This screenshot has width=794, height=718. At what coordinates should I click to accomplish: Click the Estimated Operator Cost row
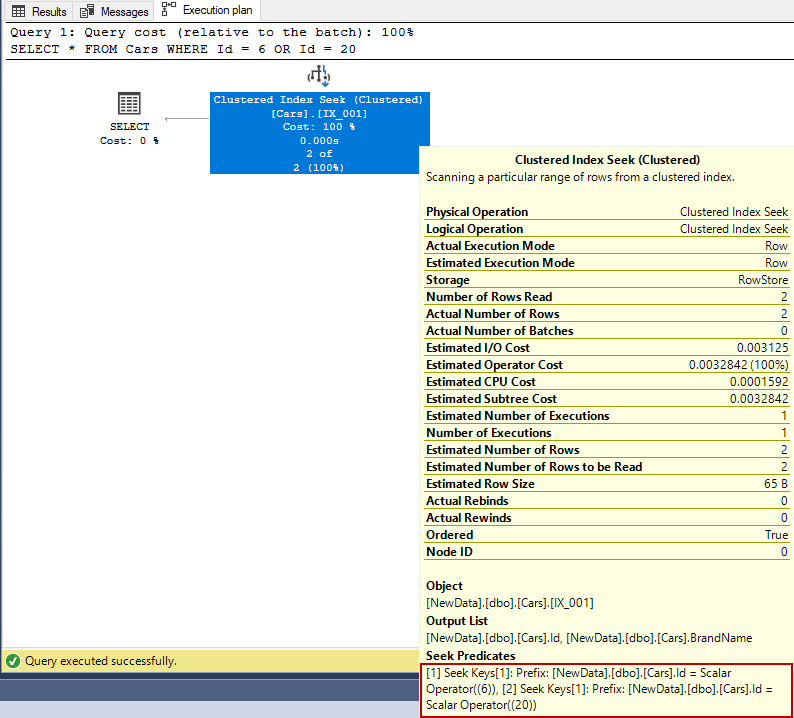(x=607, y=365)
